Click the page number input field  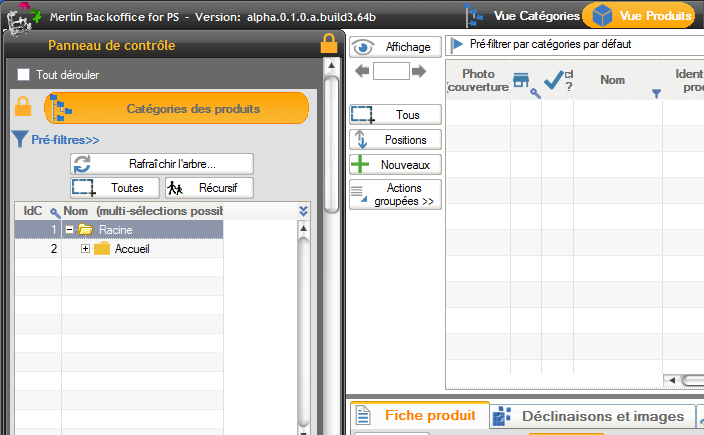click(391, 71)
